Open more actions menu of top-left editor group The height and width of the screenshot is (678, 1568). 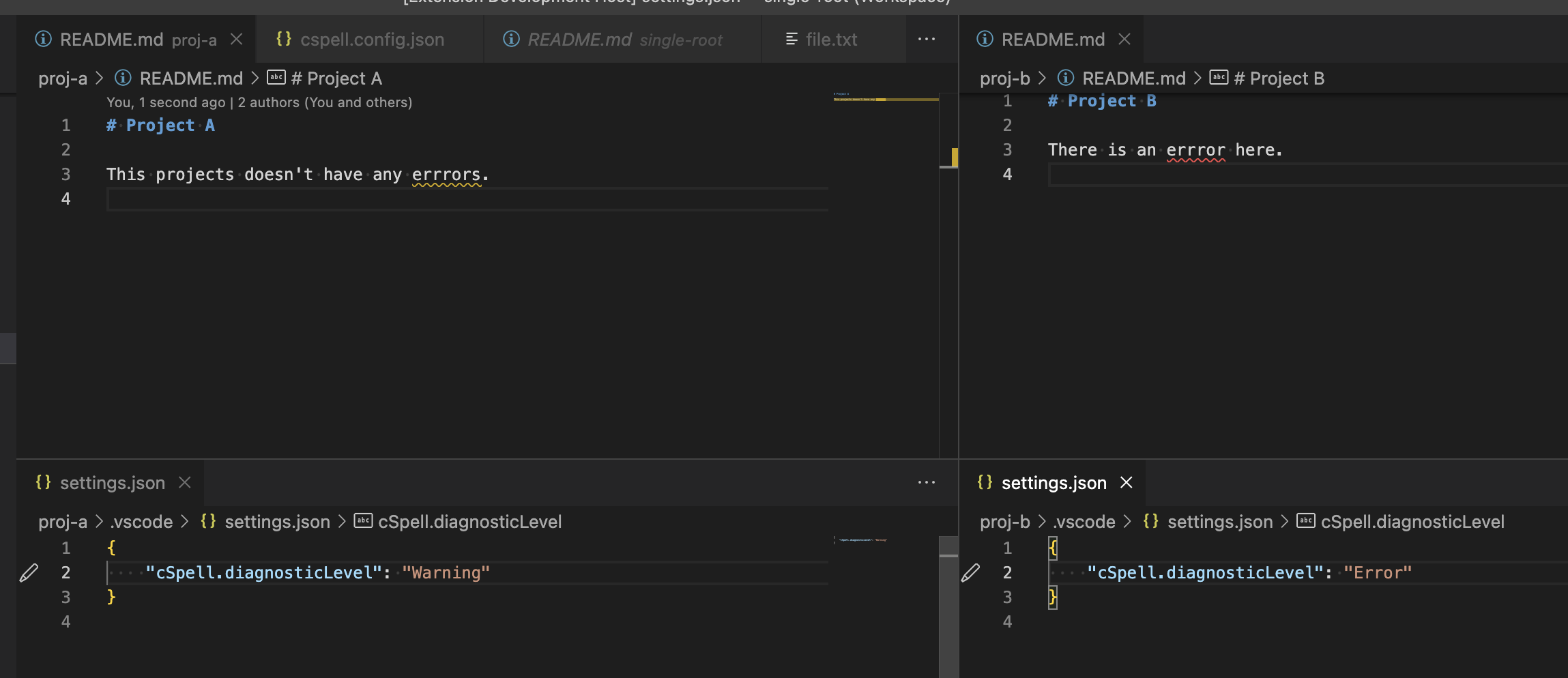[927, 40]
